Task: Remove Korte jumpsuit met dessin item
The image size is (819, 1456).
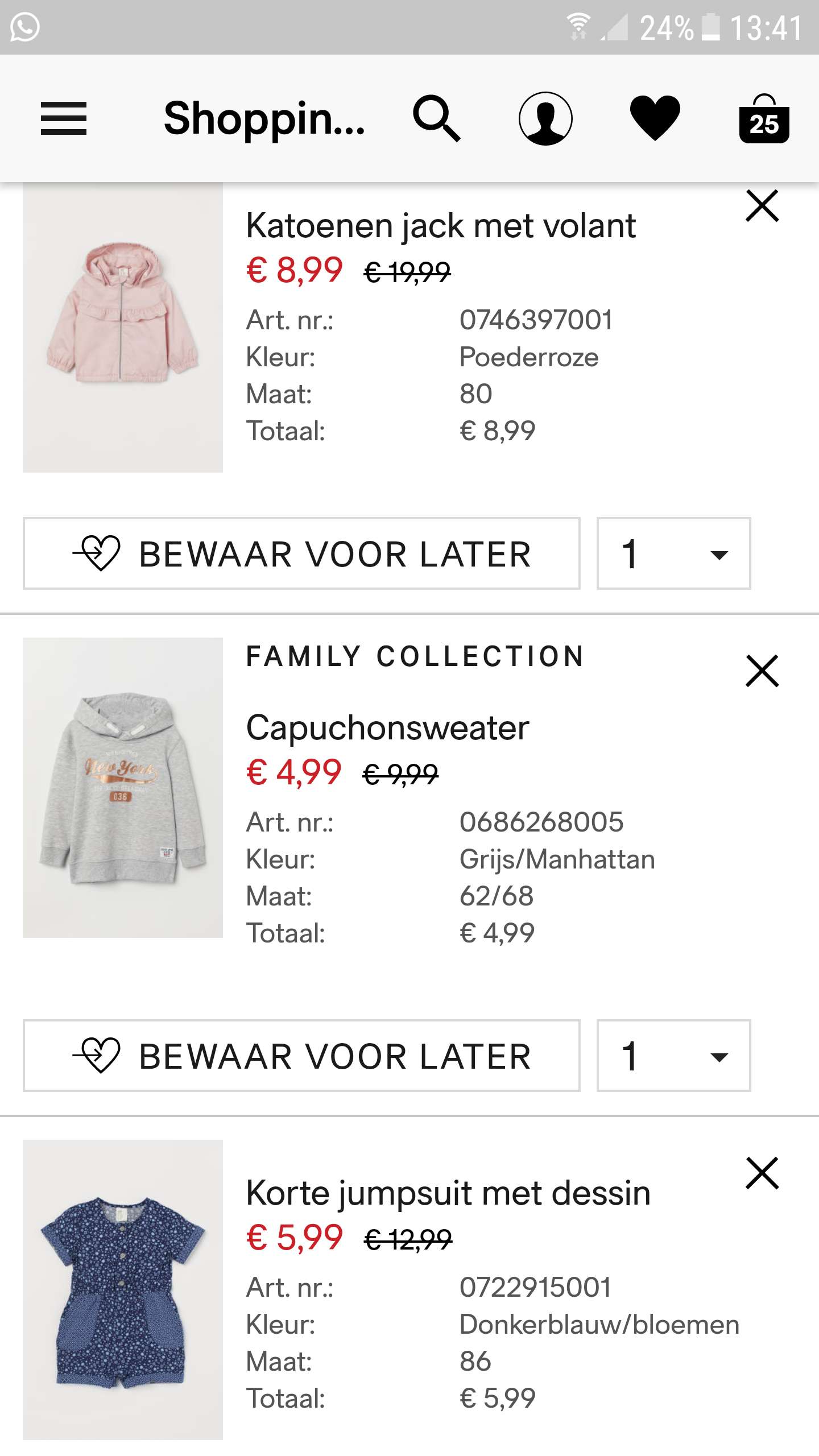Action: tap(762, 1173)
